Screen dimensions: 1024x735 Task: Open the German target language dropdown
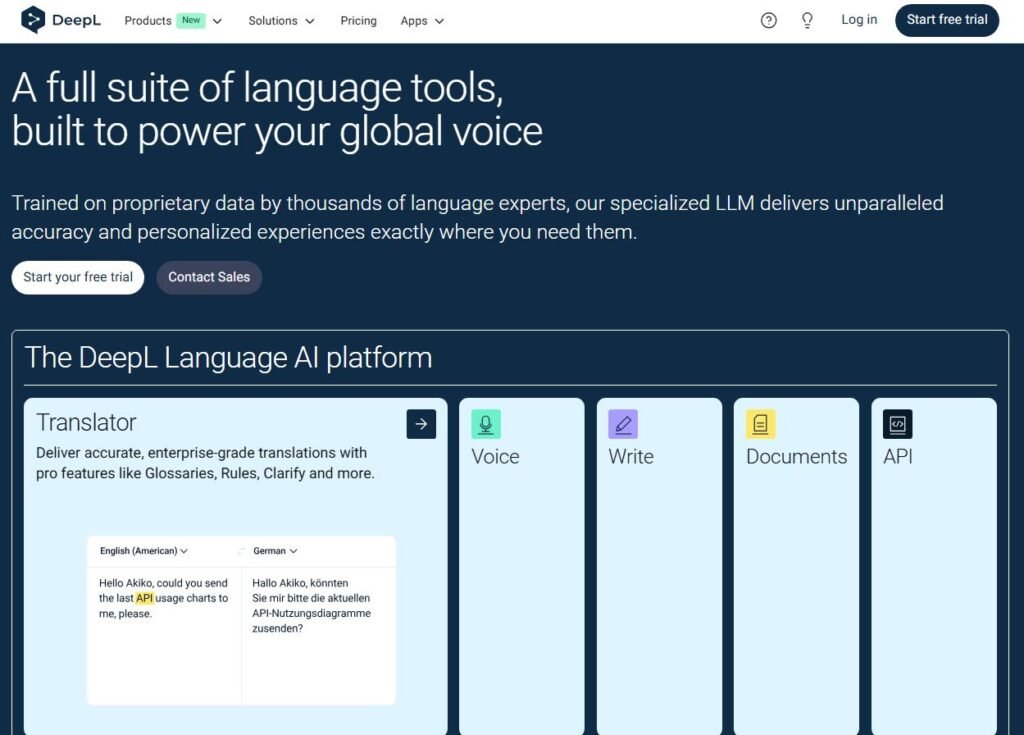[275, 551]
